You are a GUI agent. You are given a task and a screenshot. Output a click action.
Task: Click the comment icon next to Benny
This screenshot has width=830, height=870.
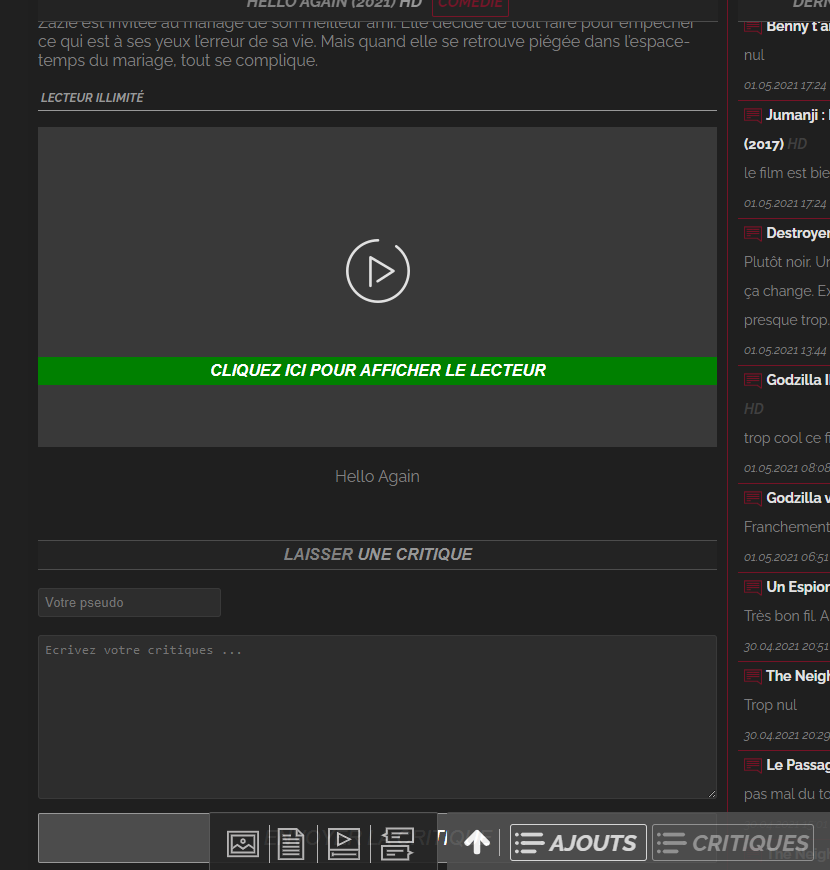[x=753, y=27]
